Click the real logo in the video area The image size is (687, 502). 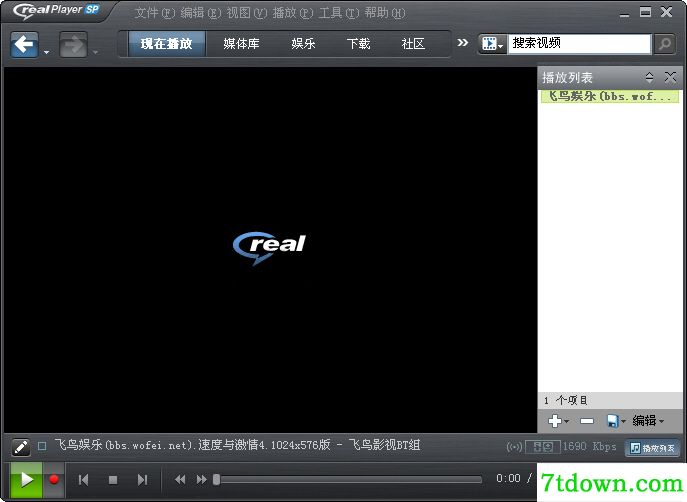[x=269, y=247]
